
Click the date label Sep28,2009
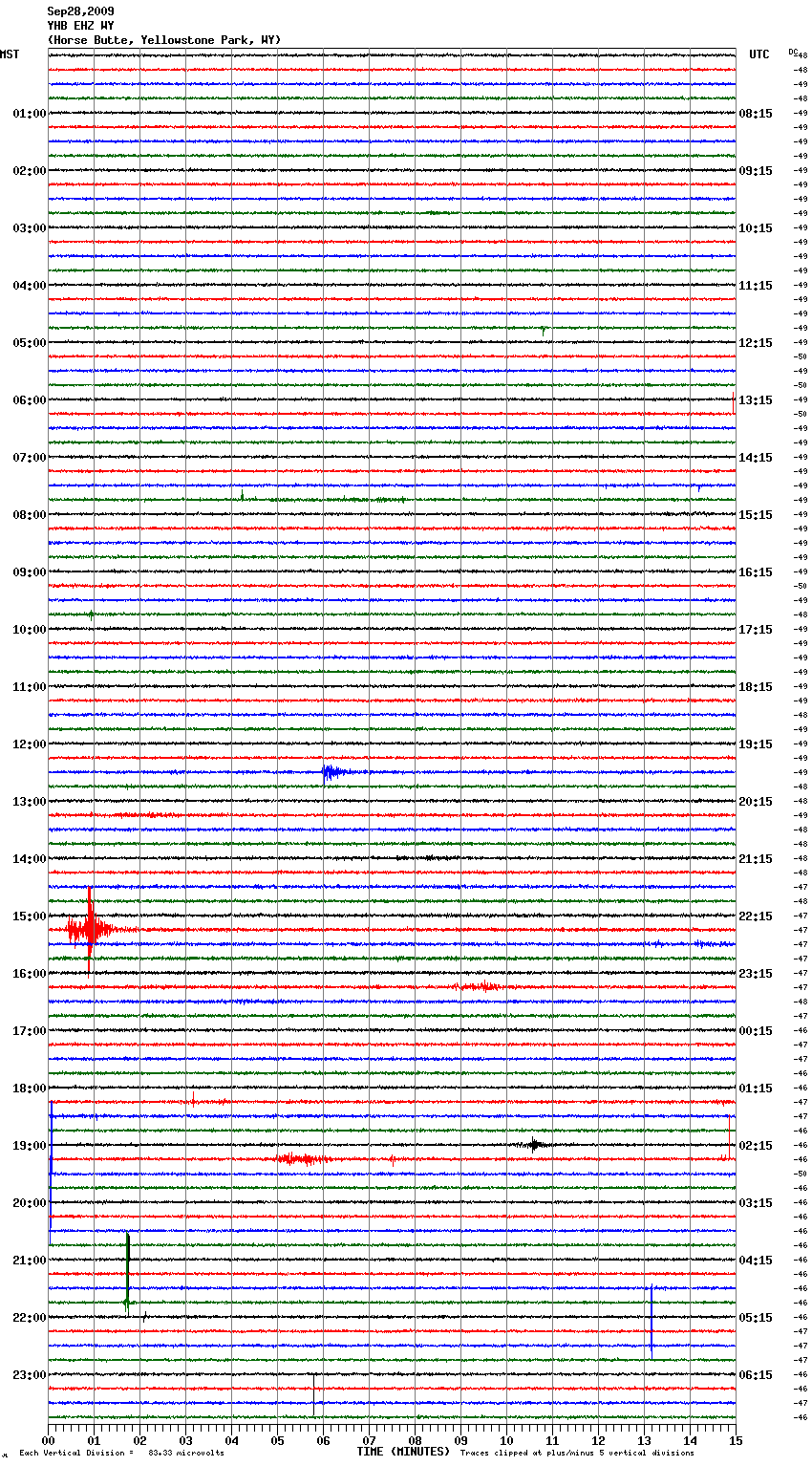[80, 11]
